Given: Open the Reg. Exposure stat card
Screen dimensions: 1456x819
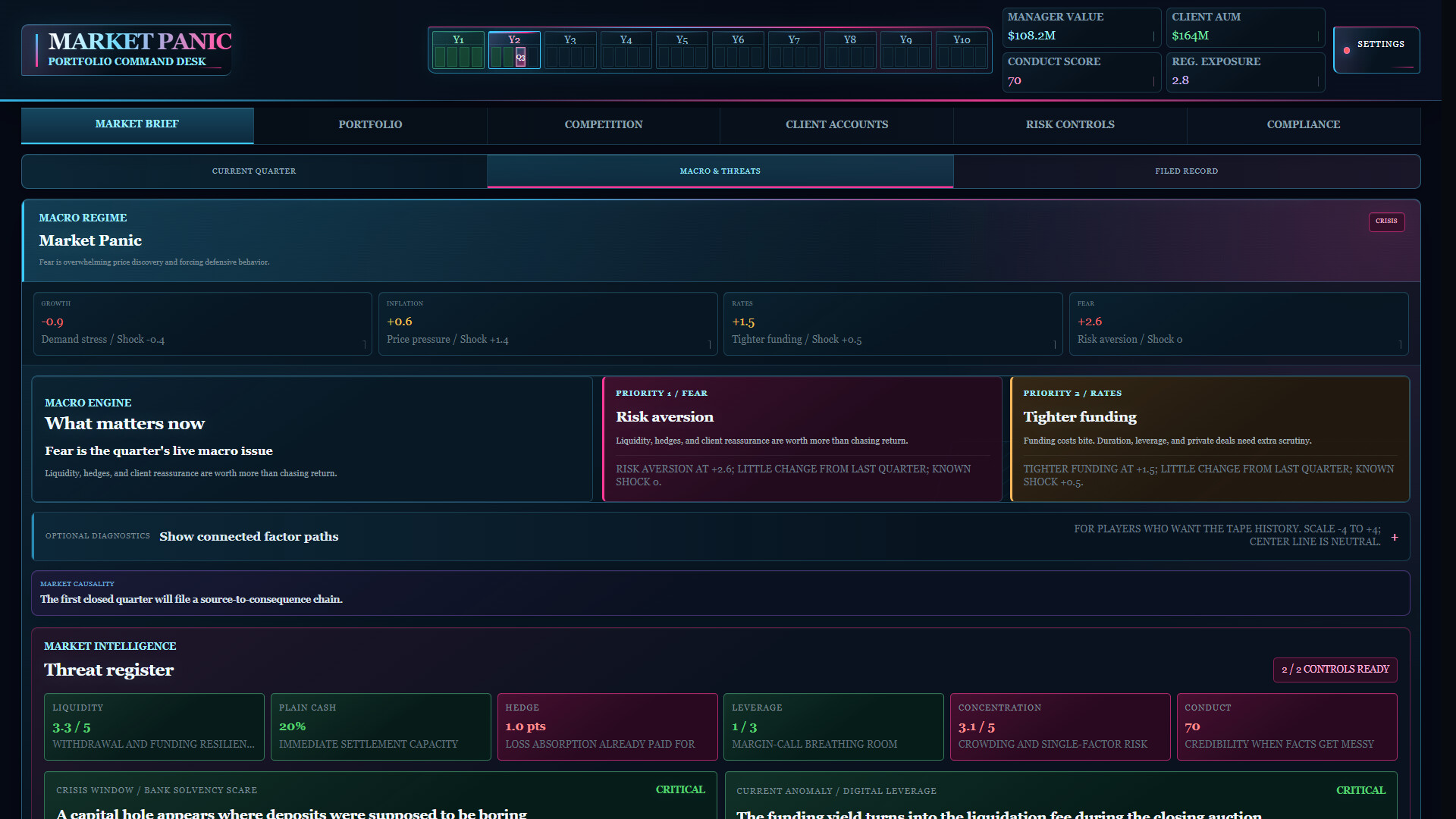Looking at the screenshot, I should [1245, 72].
